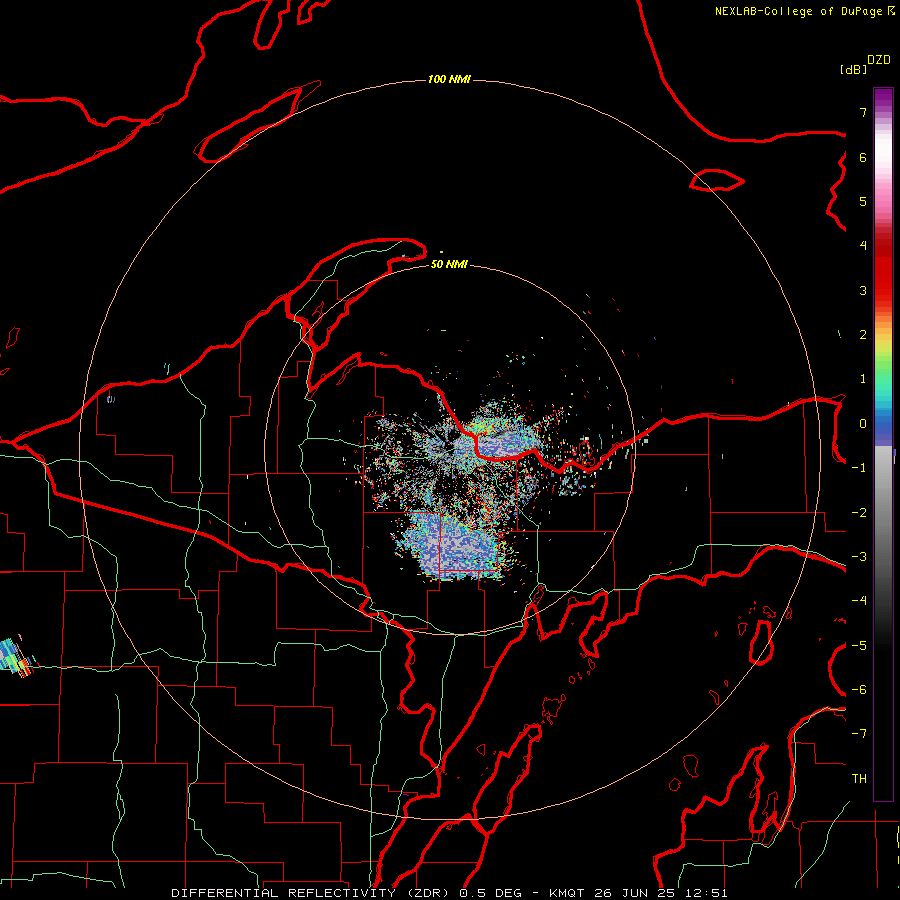Click the 0 value on the dB scale
The height and width of the screenshot is (900, 900).
click(x=863, y=424)
